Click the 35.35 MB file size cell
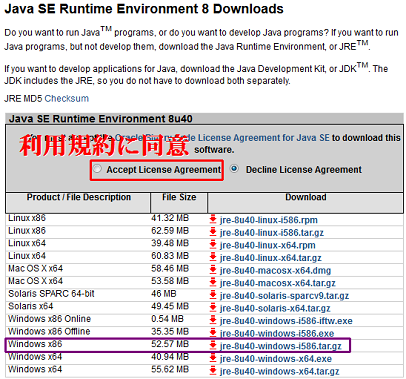Screen dimensions: 406x379 [x=170, y=332]
